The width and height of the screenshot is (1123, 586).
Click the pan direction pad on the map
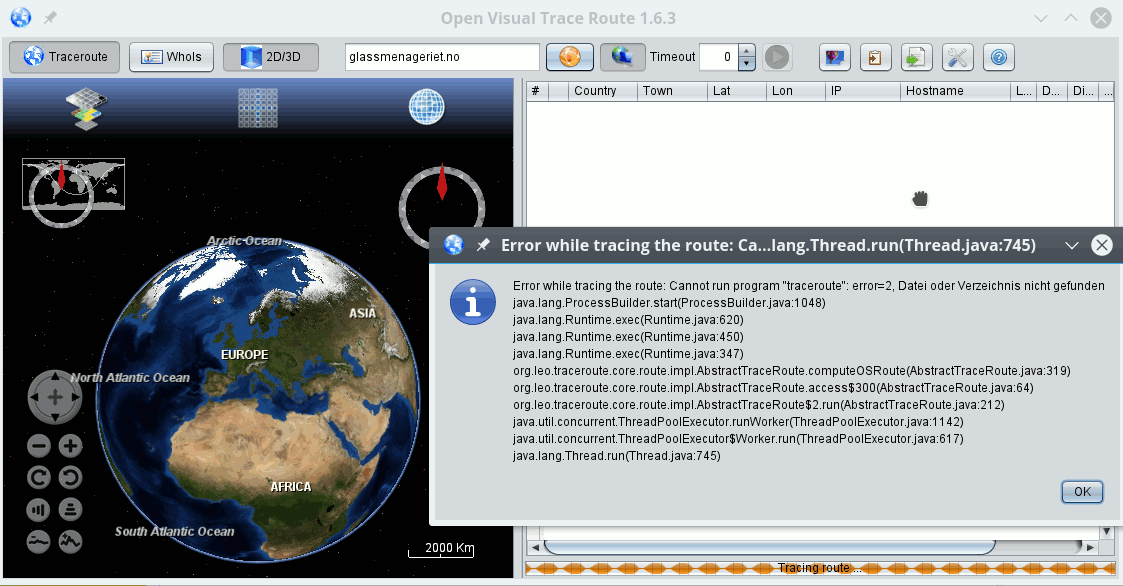55,397
